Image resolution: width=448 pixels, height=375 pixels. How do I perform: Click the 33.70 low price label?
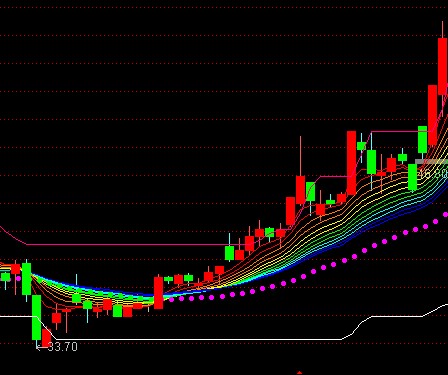63,347
